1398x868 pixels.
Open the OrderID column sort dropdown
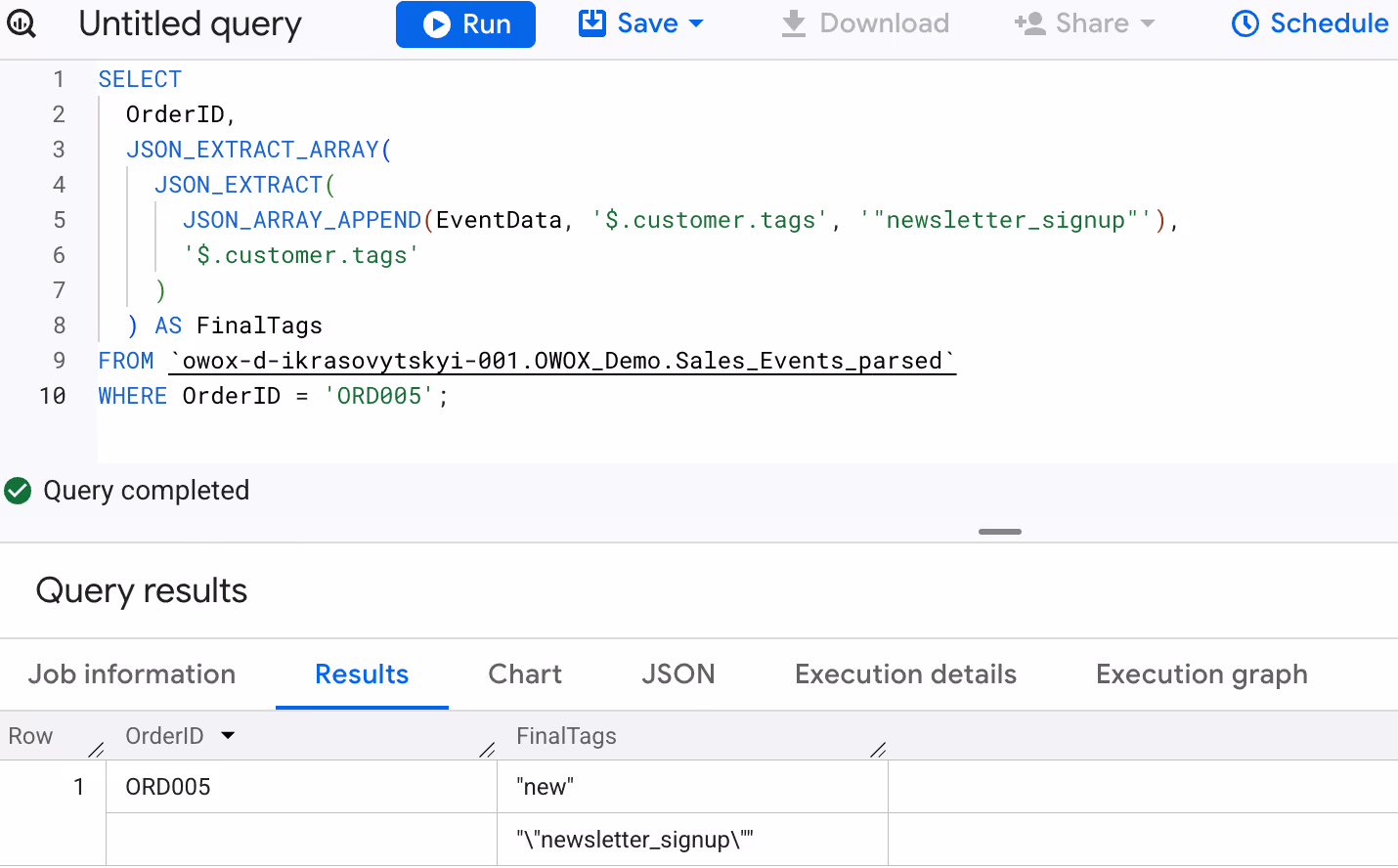pos(228,735)
